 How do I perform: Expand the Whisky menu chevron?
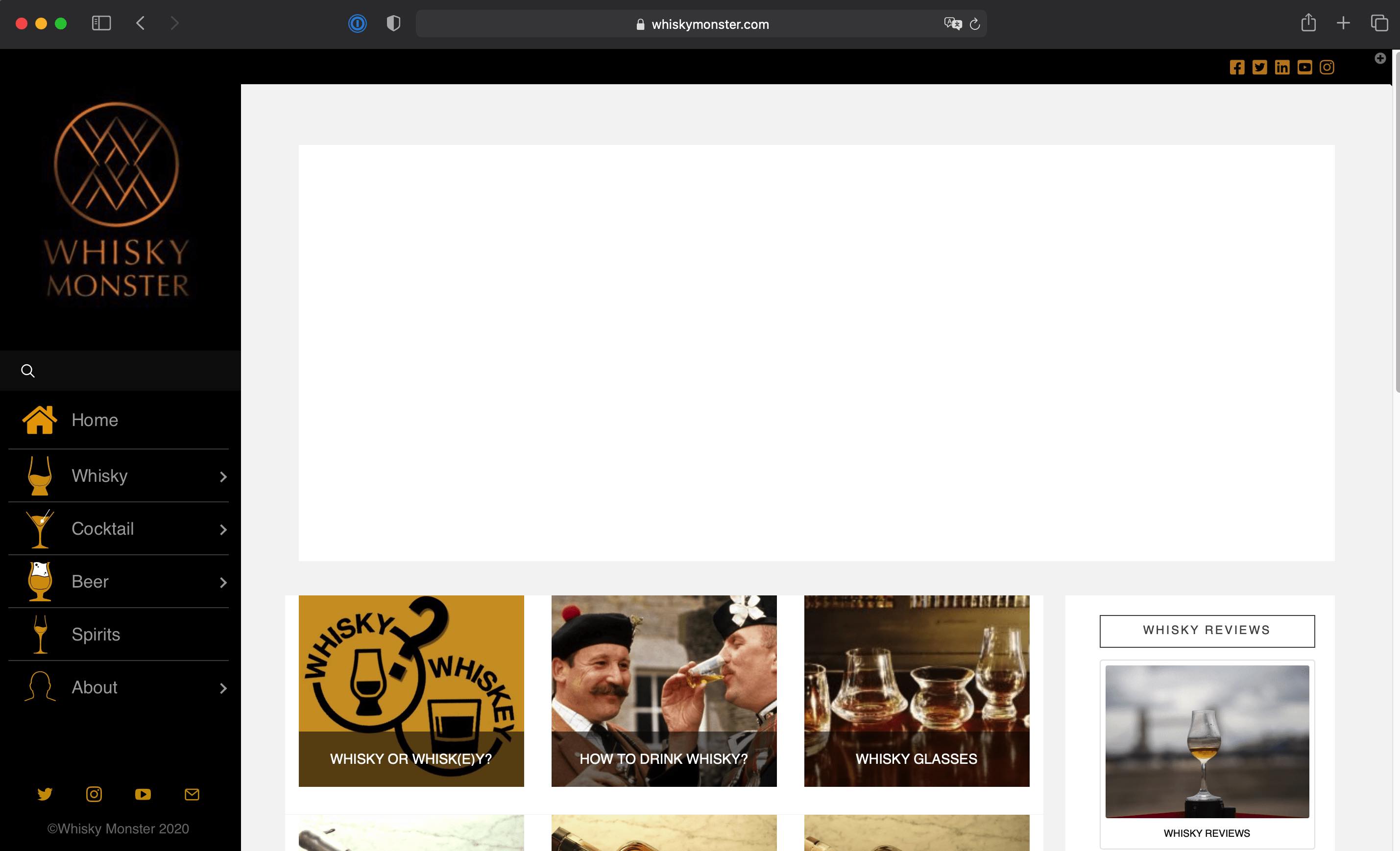point(223,476)
